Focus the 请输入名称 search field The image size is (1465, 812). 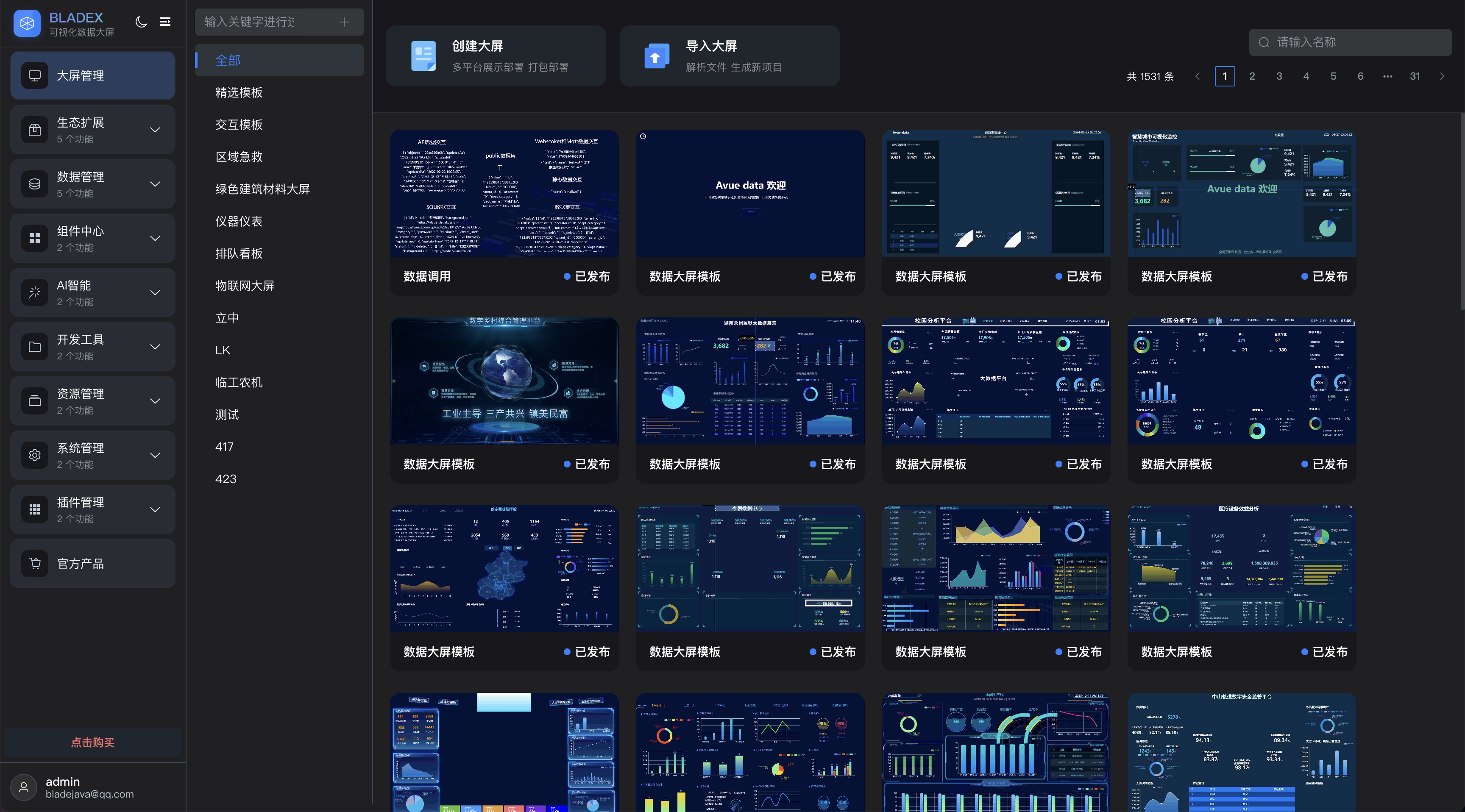(x=1350, y=42)
